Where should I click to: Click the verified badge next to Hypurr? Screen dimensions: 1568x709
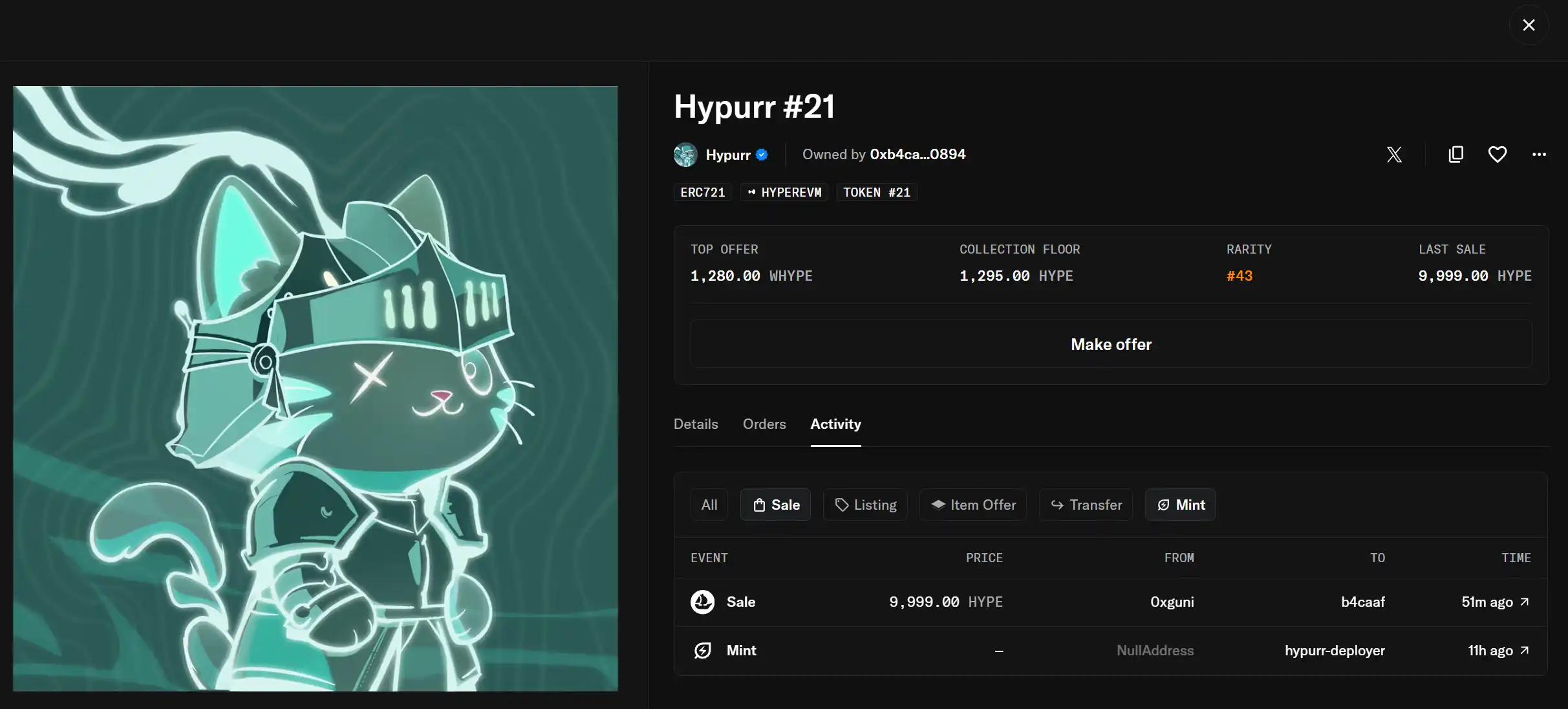coord(762,155)
